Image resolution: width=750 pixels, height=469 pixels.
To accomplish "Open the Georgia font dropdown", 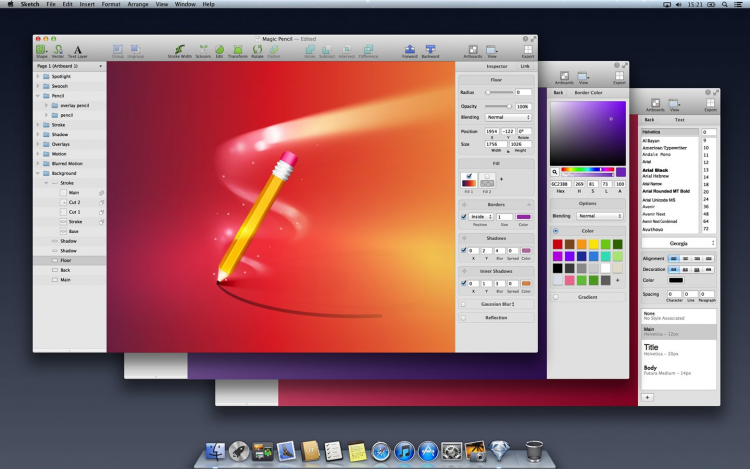I will 679,242.
